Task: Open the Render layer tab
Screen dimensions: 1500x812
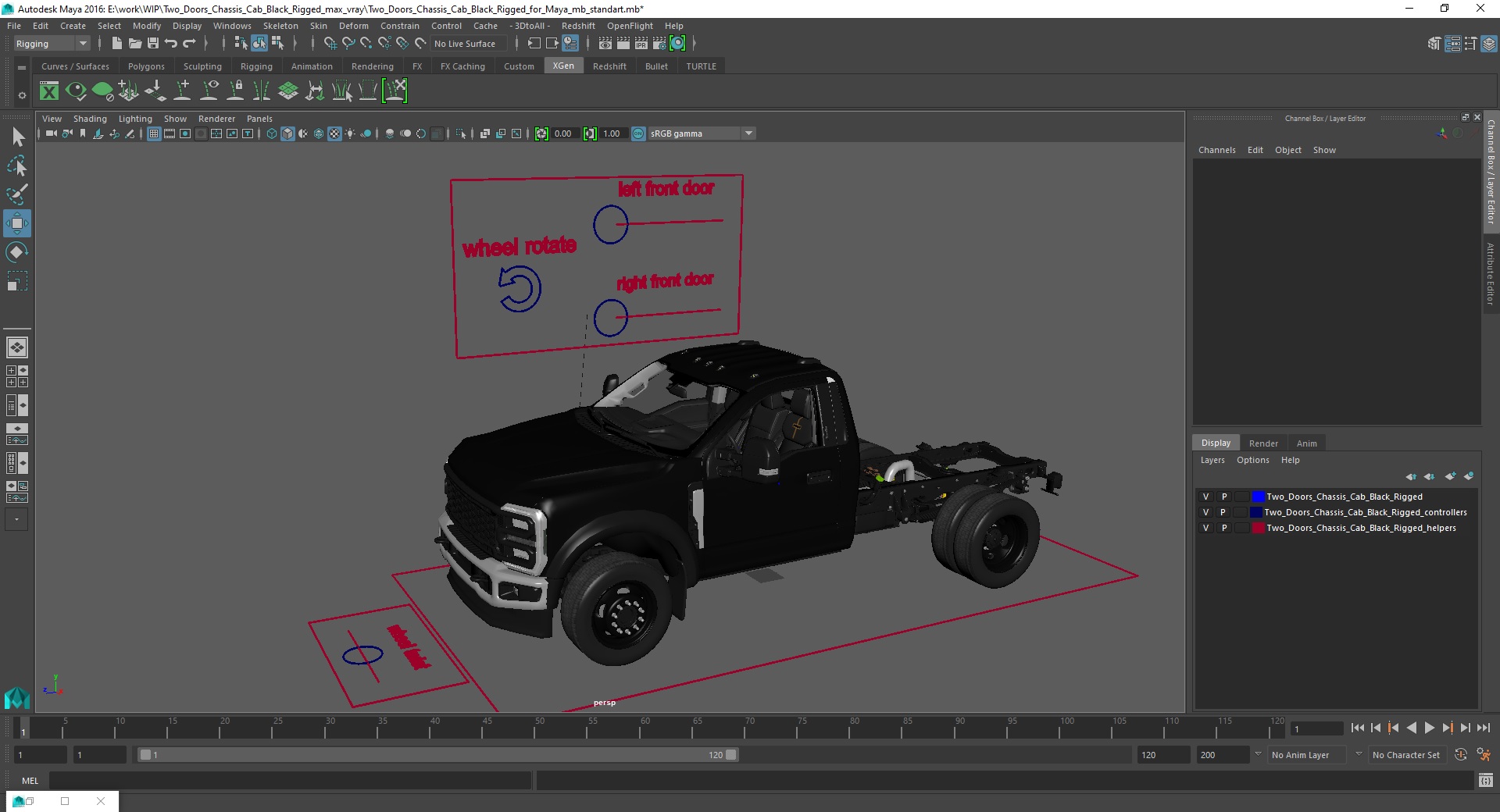Action: [1263, 443]
